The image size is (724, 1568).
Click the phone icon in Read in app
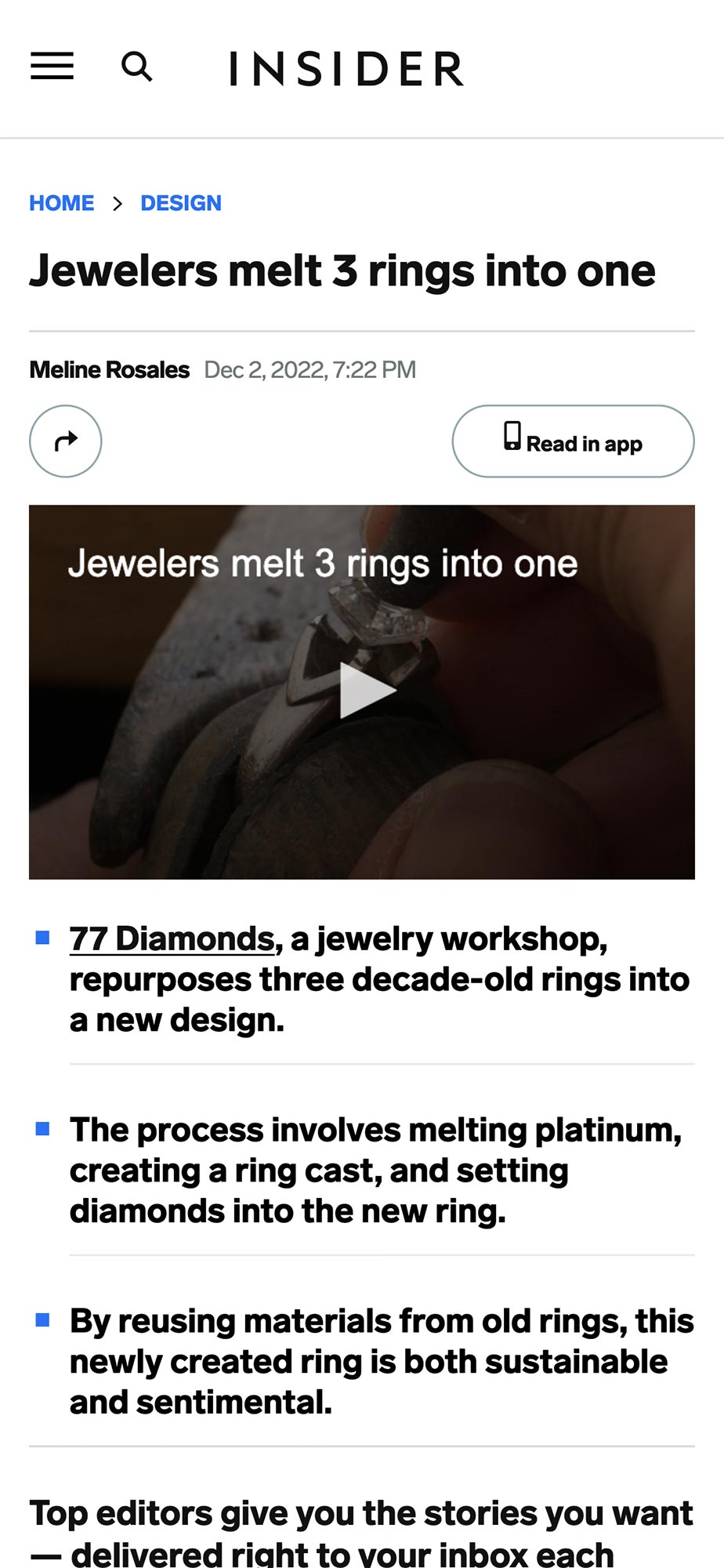point(512,436)
